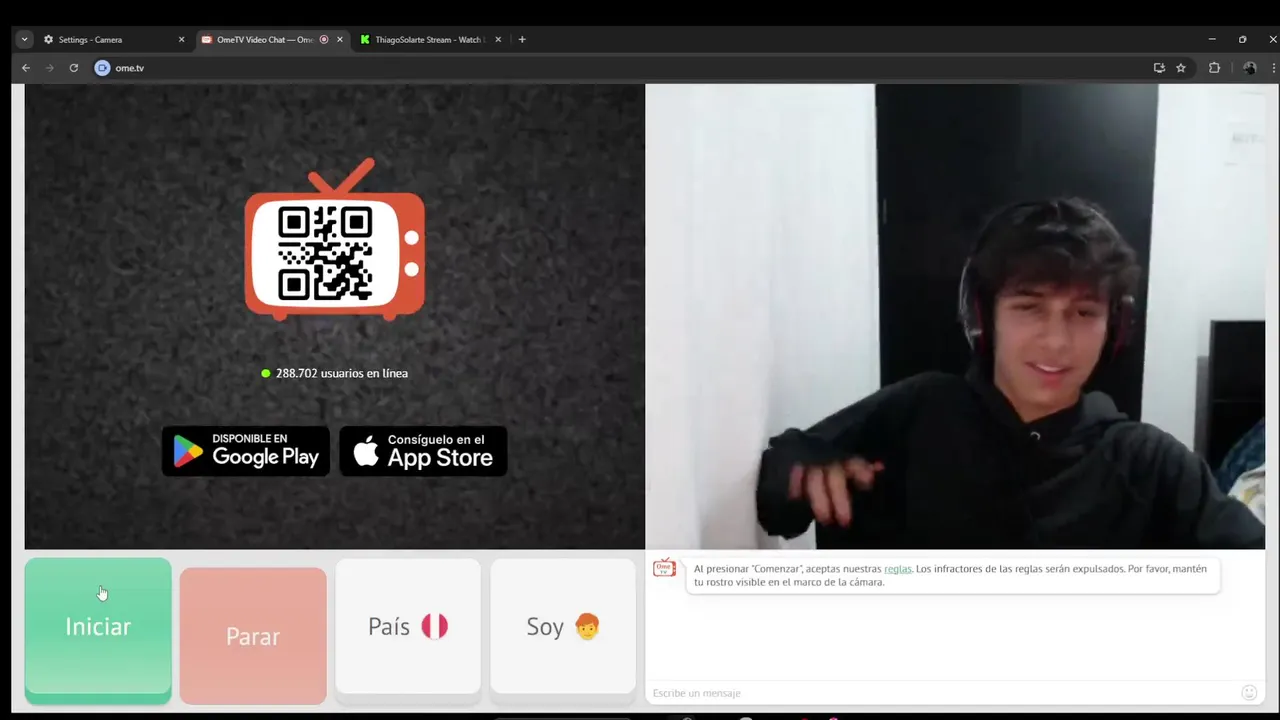Click the OmeTV avatar beside the chat message
Viewport: 1280px width, 720px height.
tap(665, 568)
